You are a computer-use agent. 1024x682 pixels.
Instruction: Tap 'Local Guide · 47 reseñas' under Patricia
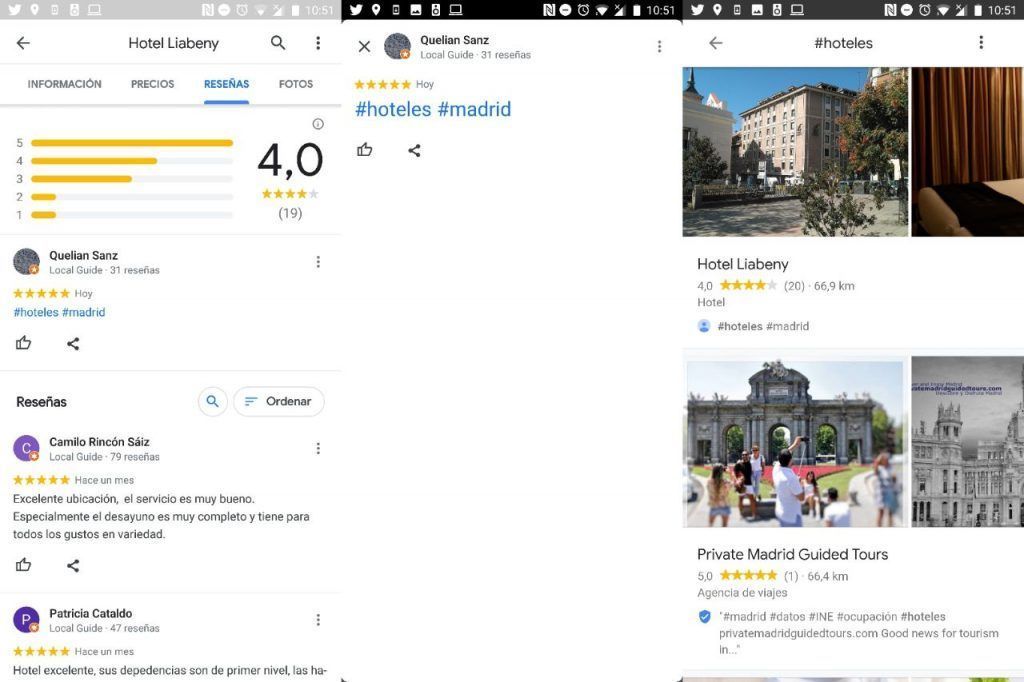point(104,628)
